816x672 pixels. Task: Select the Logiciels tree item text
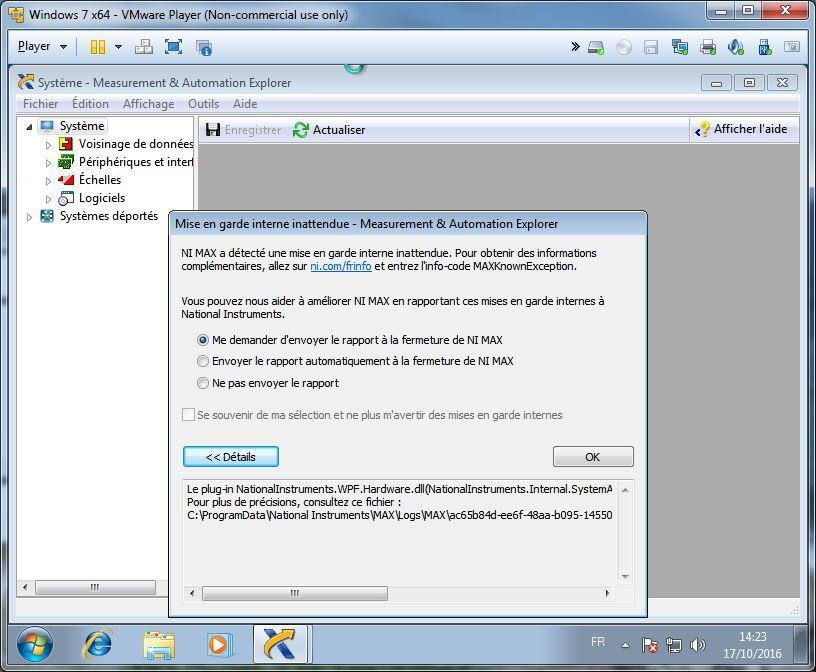pos(102,198)
